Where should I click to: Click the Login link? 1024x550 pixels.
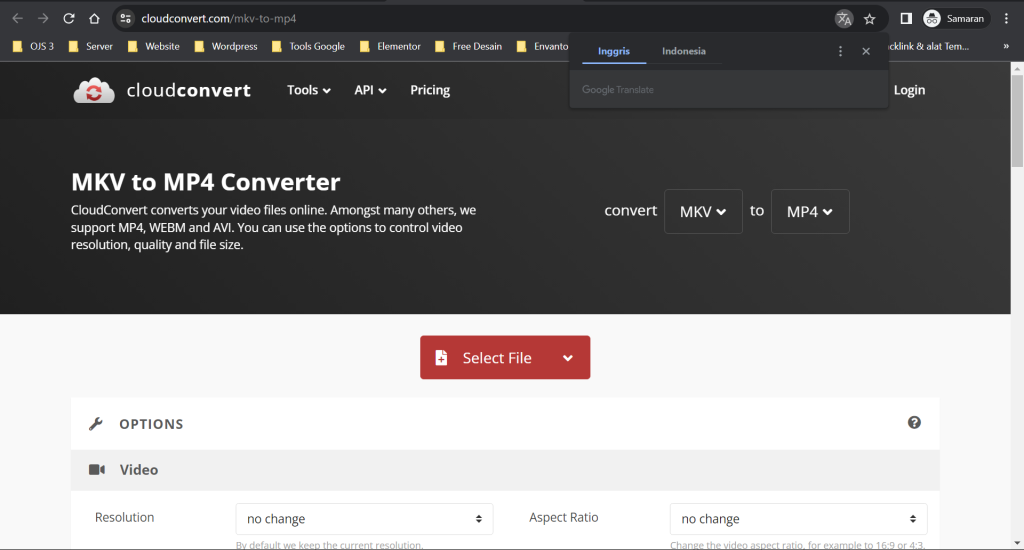click(909, 90)
